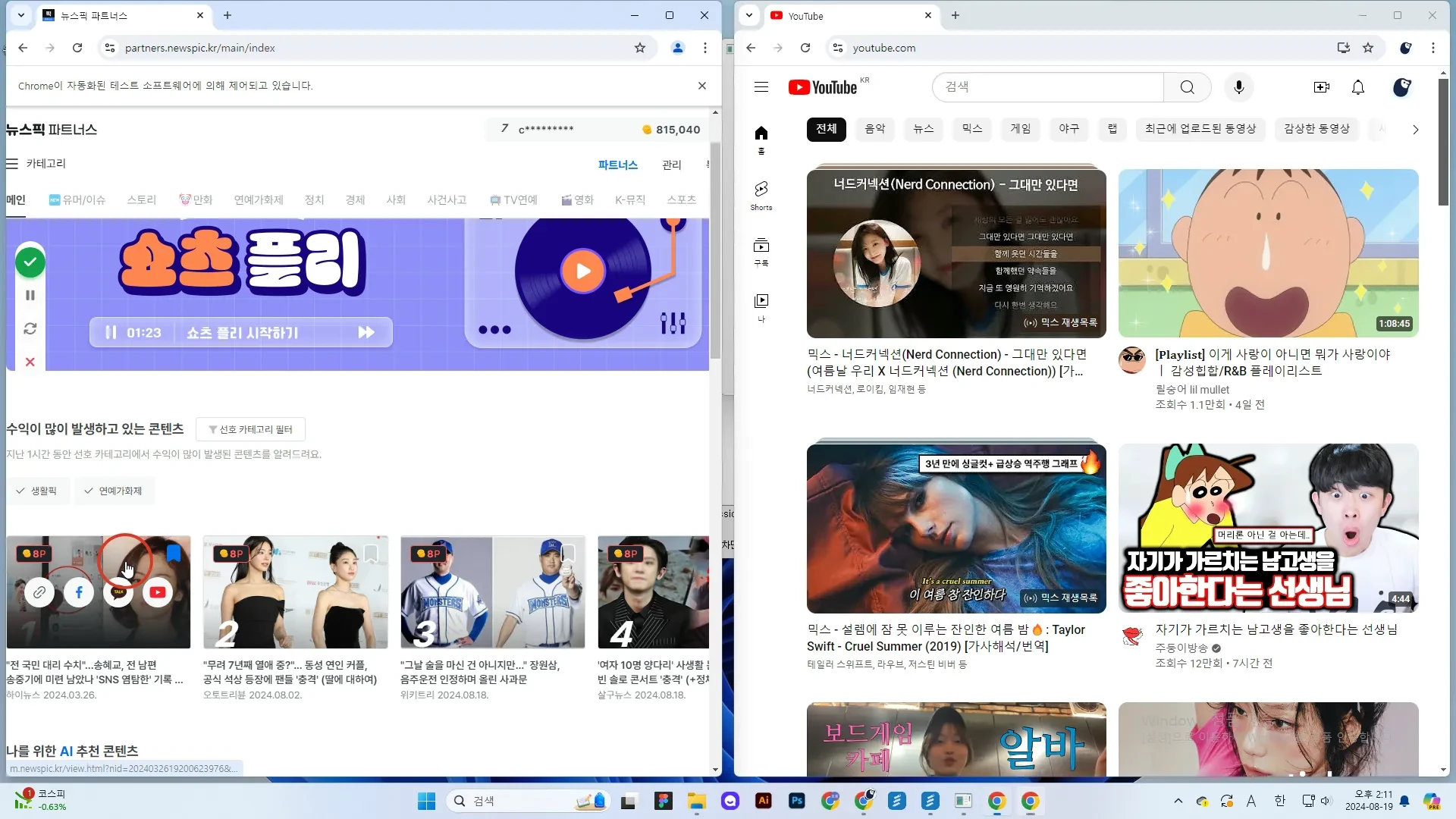Open Chrome menu in Newspic window
This screenshot has width=1456, height=819.
pos(705,48)
